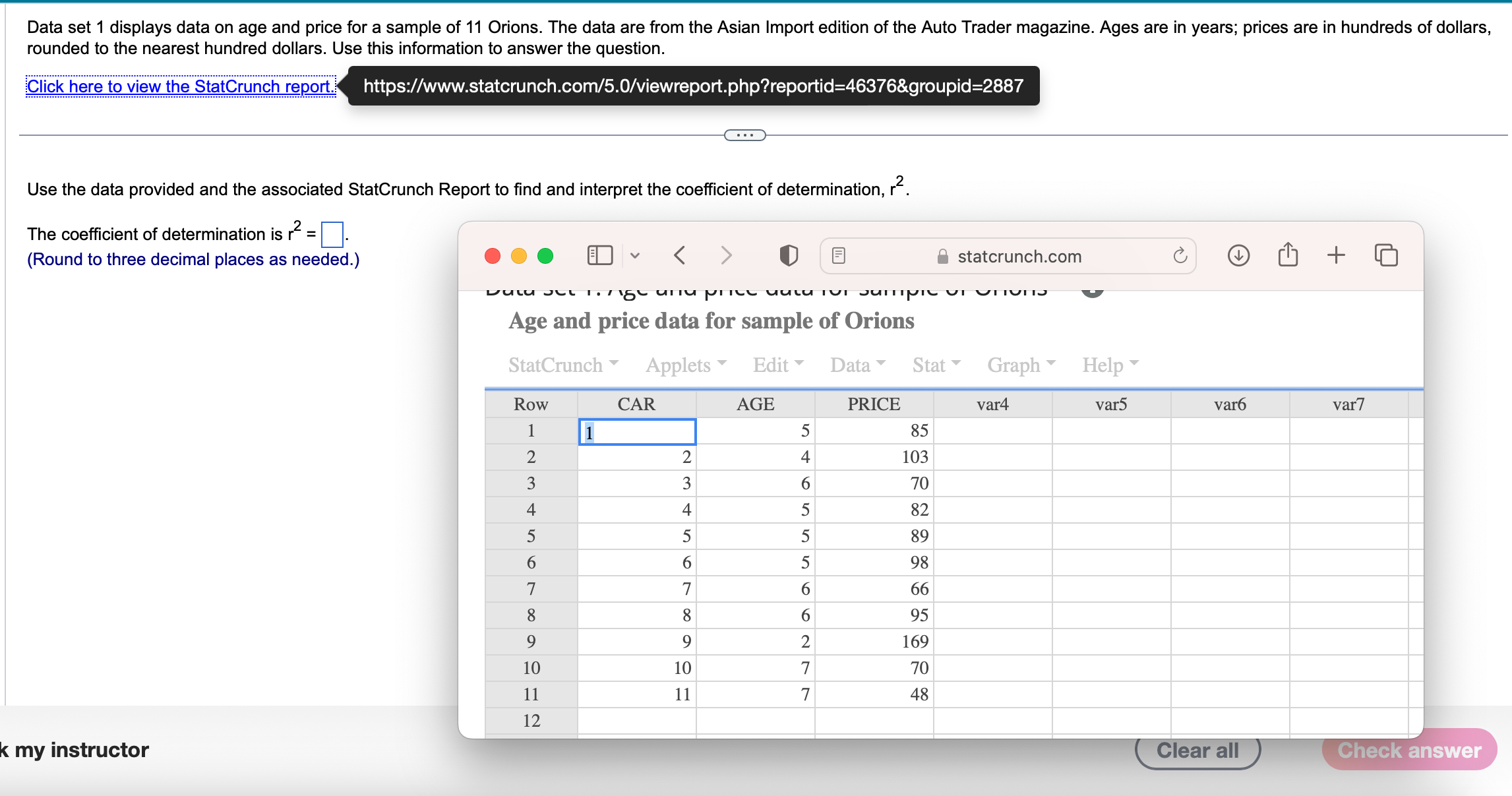
Task: Open a new browser tab with the plus icon
Action: 1336,256
